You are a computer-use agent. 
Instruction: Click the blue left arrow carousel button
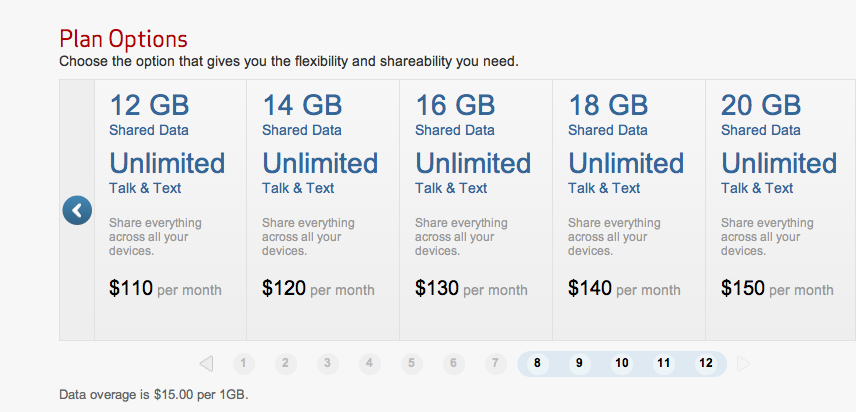click(77, 211)
